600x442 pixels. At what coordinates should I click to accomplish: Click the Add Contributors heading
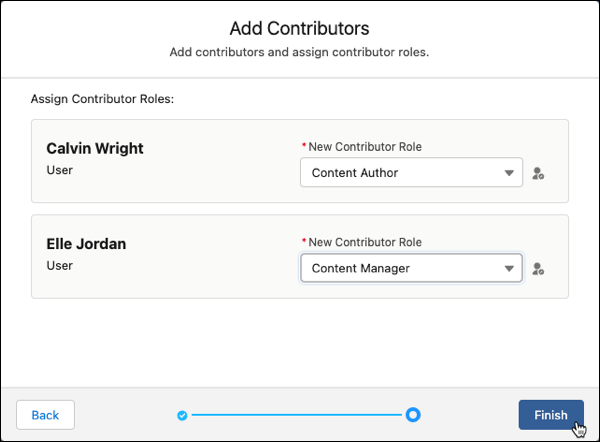300,28
